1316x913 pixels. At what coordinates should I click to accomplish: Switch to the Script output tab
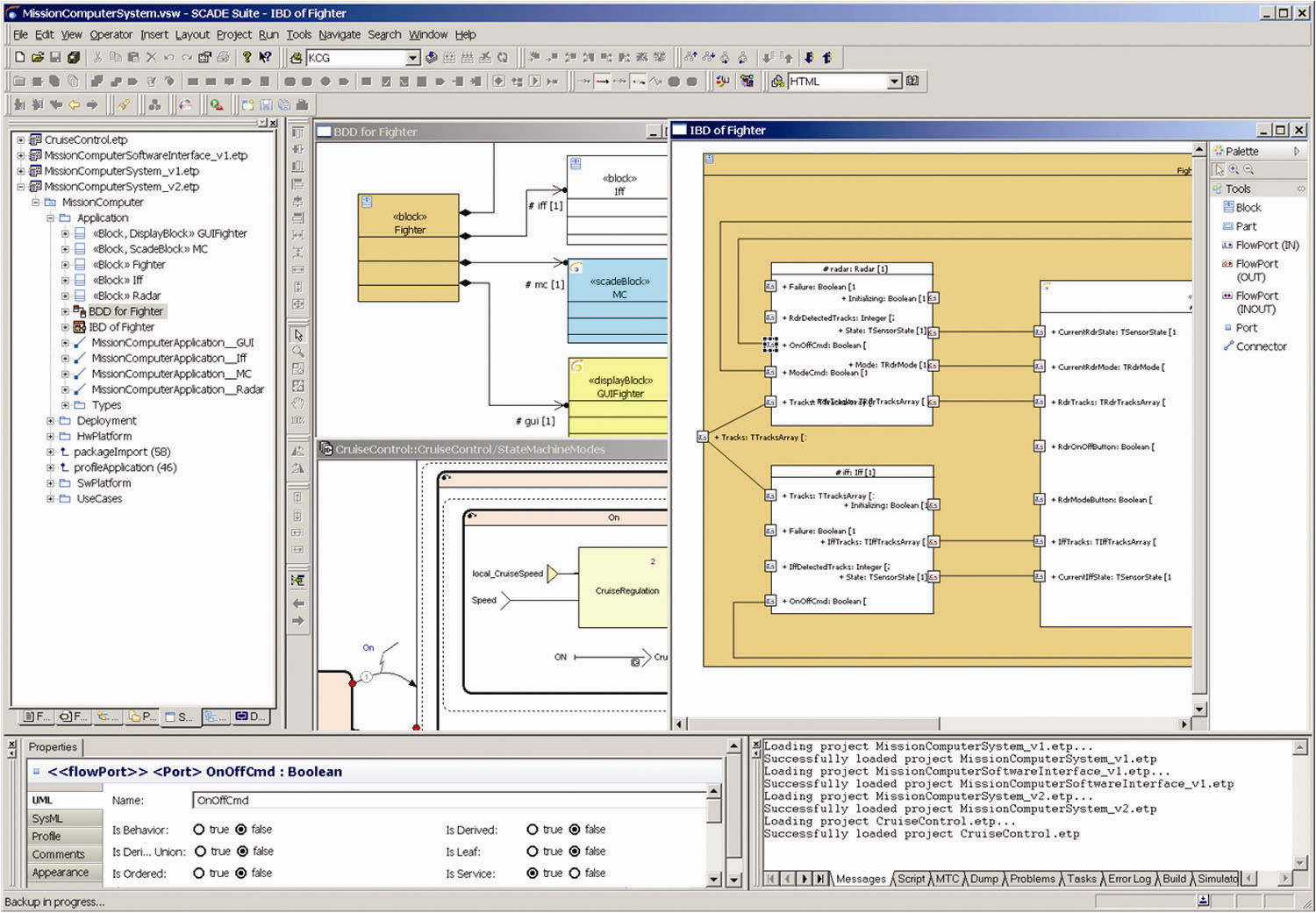(911, 879)
